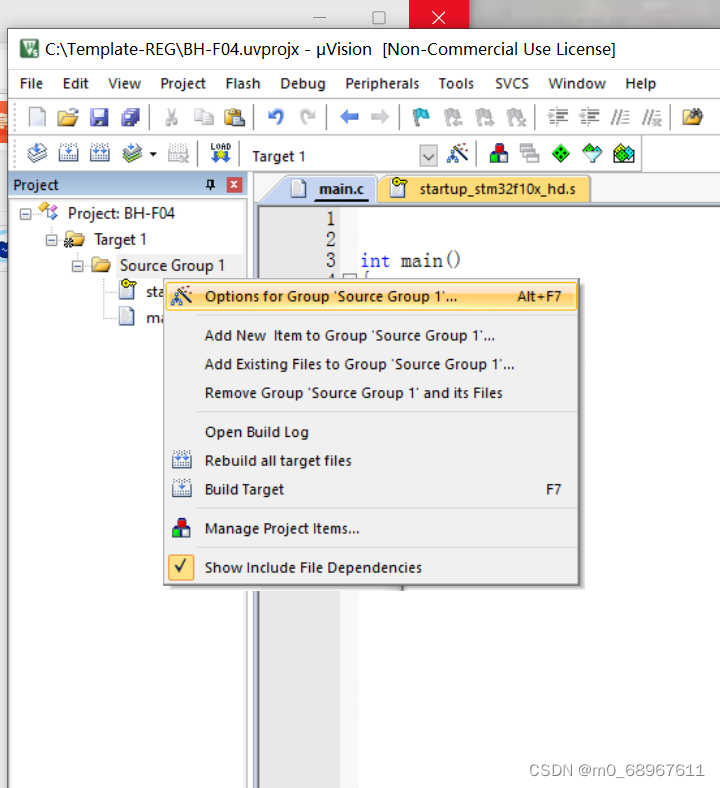
Task: Open the batch build dropdown arrow
Action: pyautogui.click(x=153, y=154)
